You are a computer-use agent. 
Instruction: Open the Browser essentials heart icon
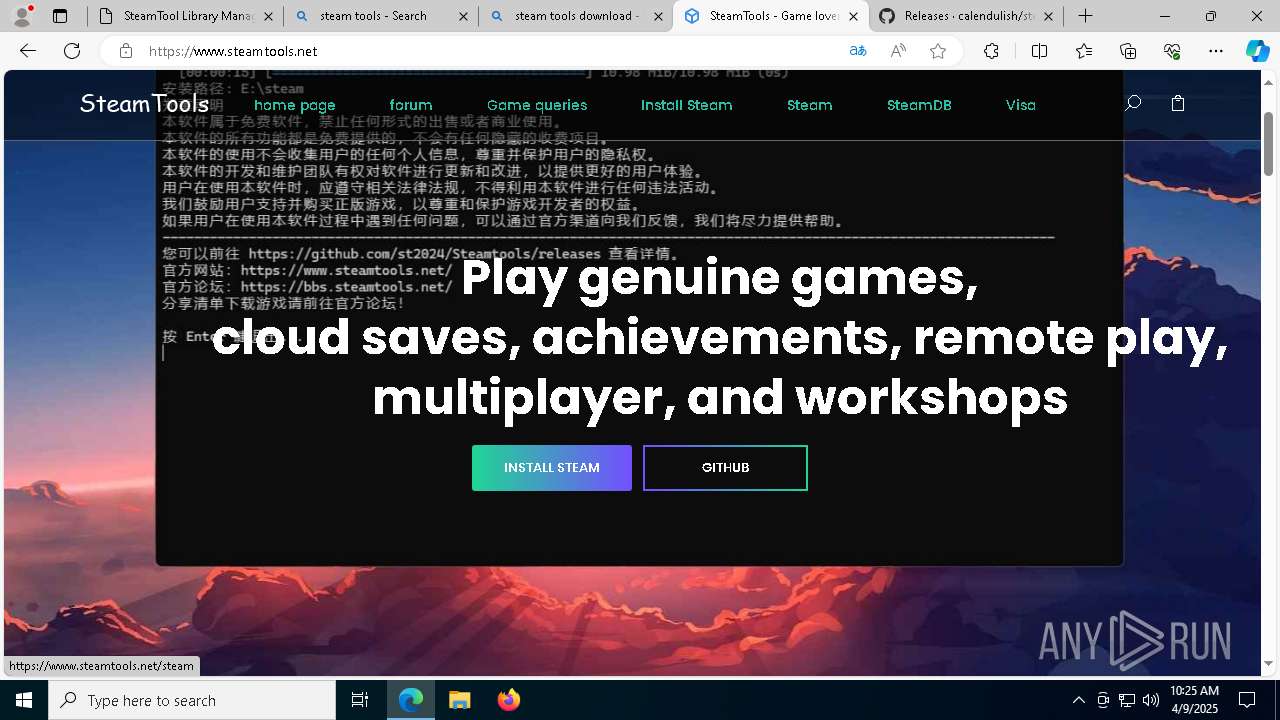pos(1172,51)
